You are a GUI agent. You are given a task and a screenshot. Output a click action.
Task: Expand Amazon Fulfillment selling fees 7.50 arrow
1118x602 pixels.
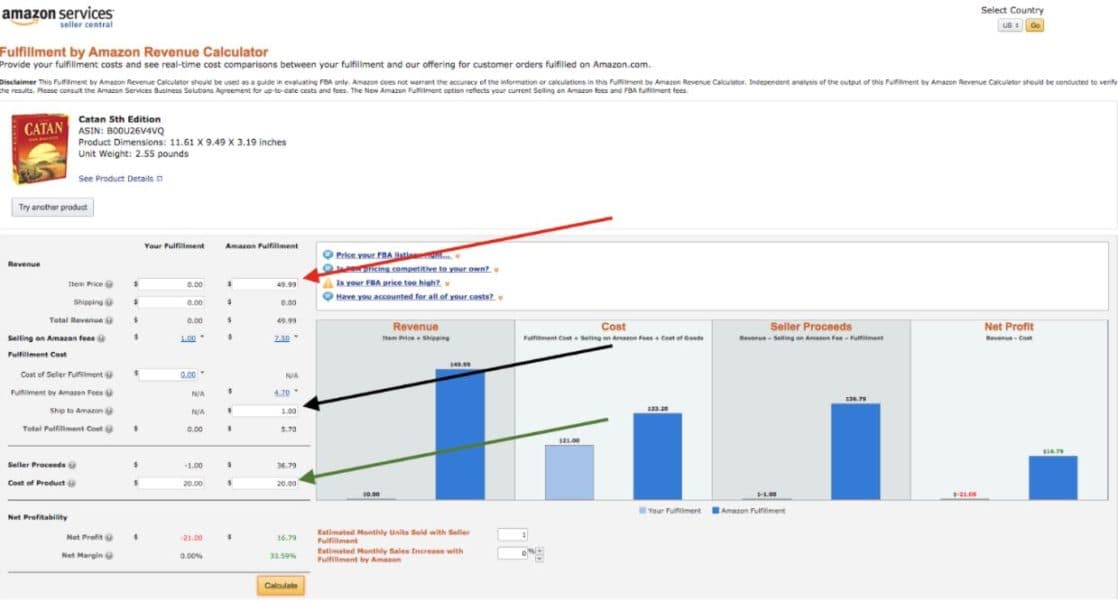tap(296, 337)
